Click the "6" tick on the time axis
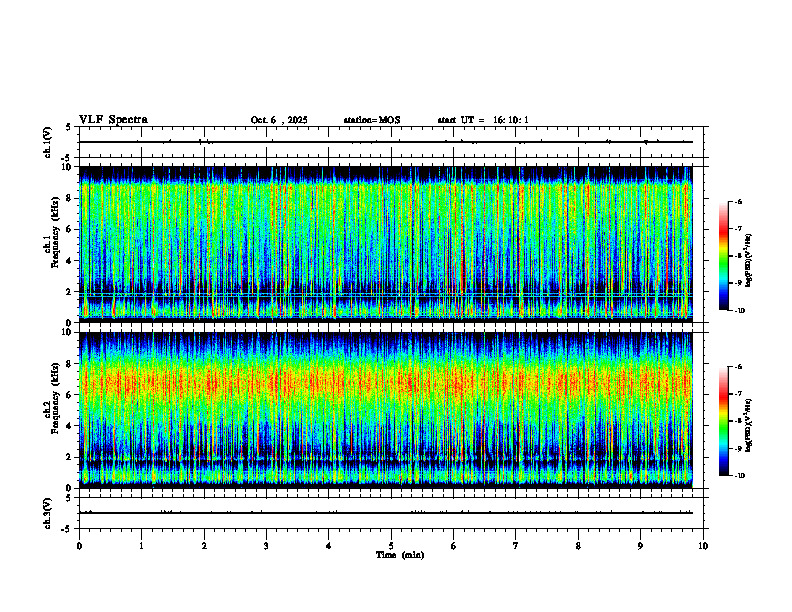 click(x=453, y=546)
